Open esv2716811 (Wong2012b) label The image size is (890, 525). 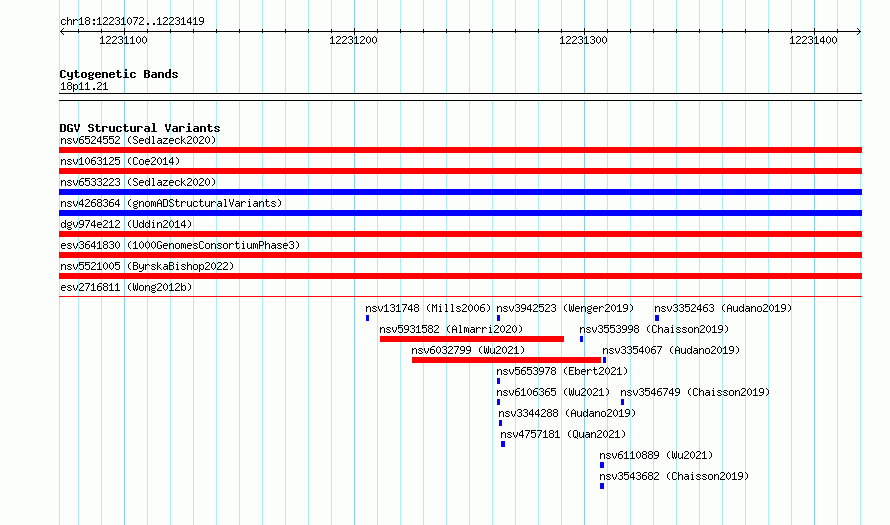point(126,287)
